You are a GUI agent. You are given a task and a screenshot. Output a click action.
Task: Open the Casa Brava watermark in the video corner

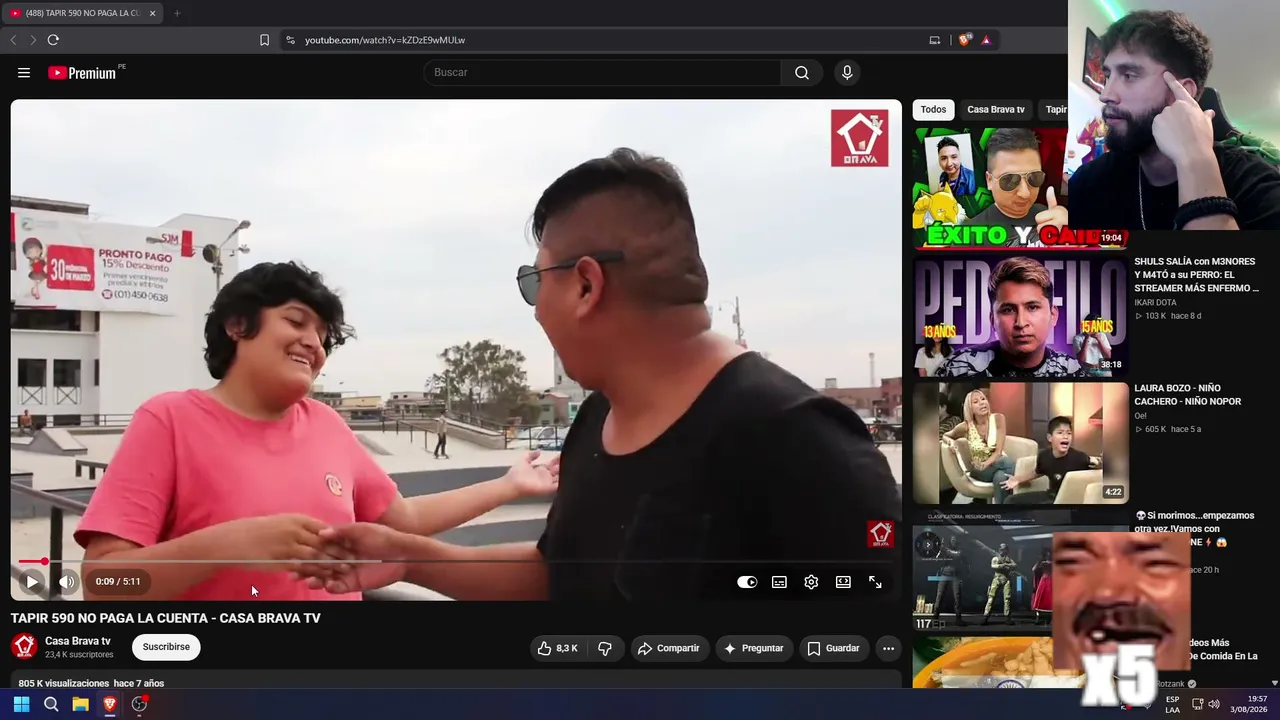click(880, 534)
